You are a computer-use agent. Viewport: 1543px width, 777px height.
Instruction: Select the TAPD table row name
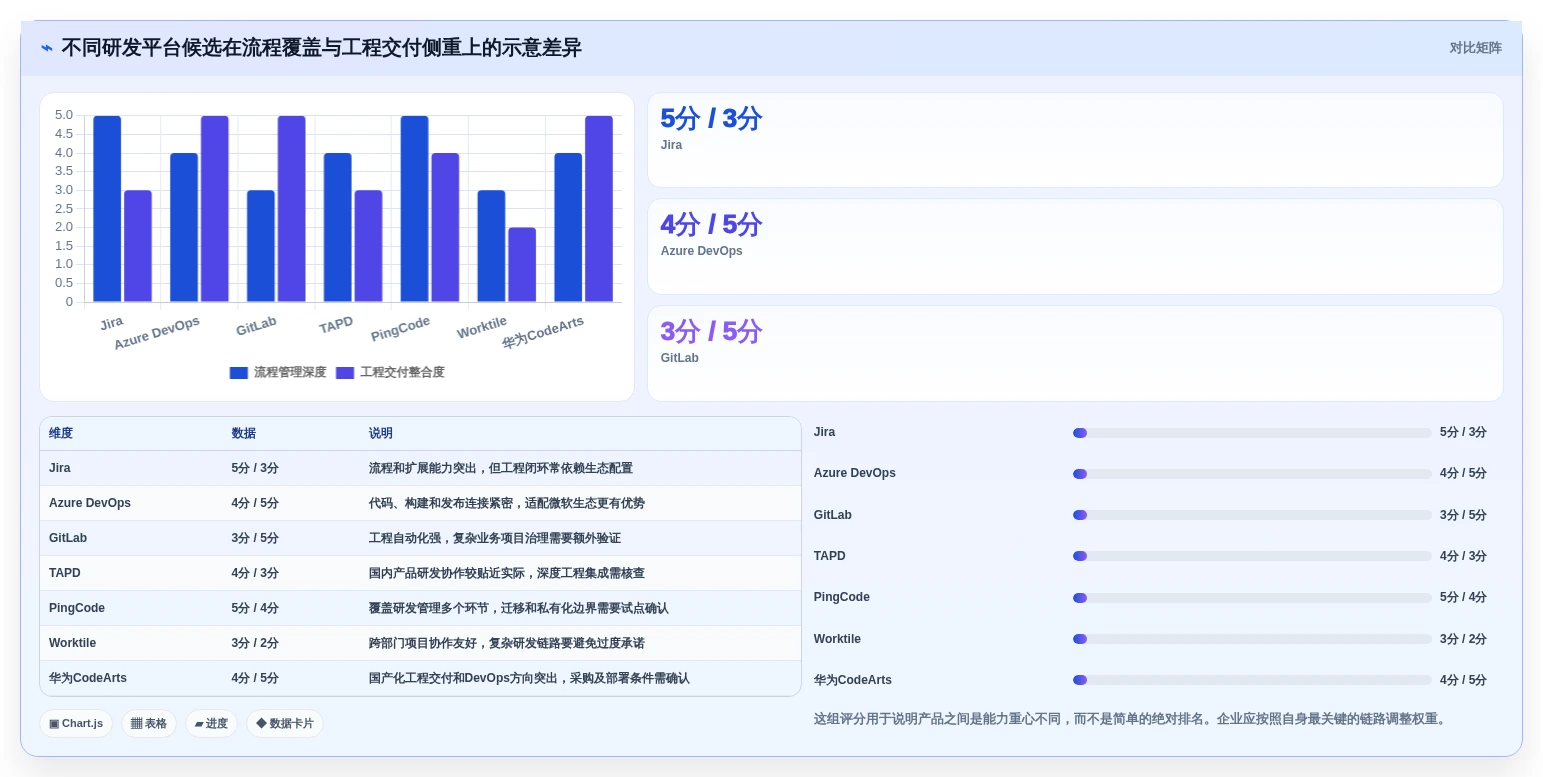point(65,573)
